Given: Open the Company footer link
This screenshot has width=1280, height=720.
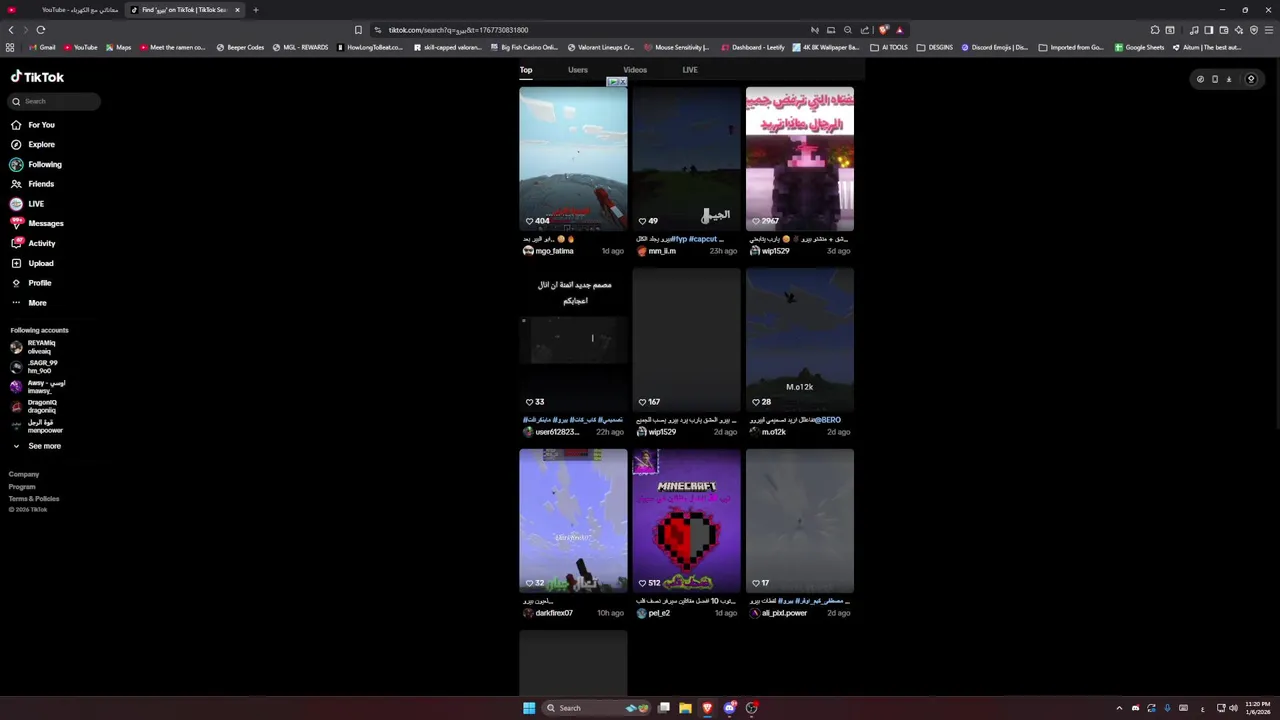Looking at the screenshot, I should (x=24, y=474).
